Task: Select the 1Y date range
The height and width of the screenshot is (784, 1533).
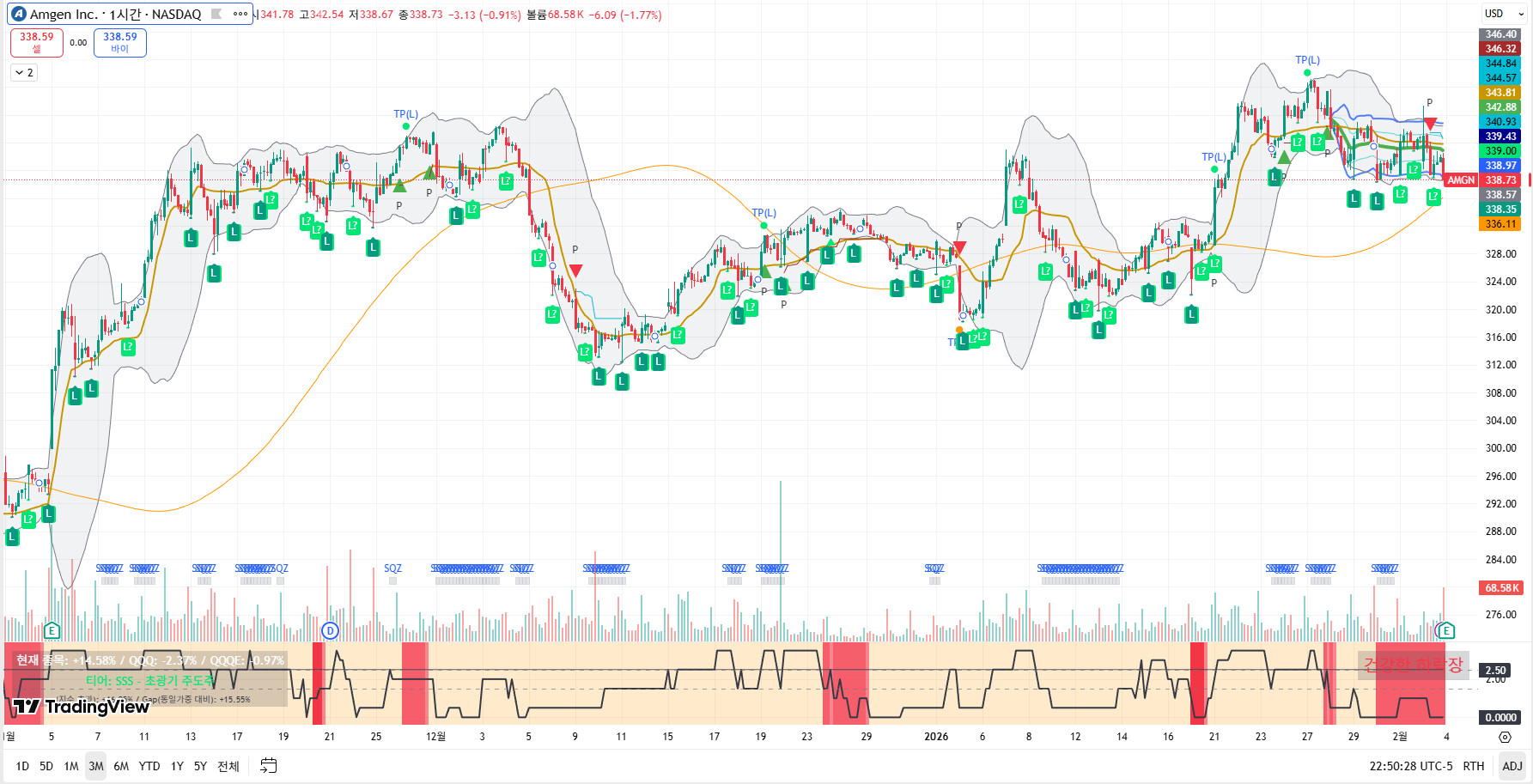Action: pyautogui.click(x=177, y=766)
